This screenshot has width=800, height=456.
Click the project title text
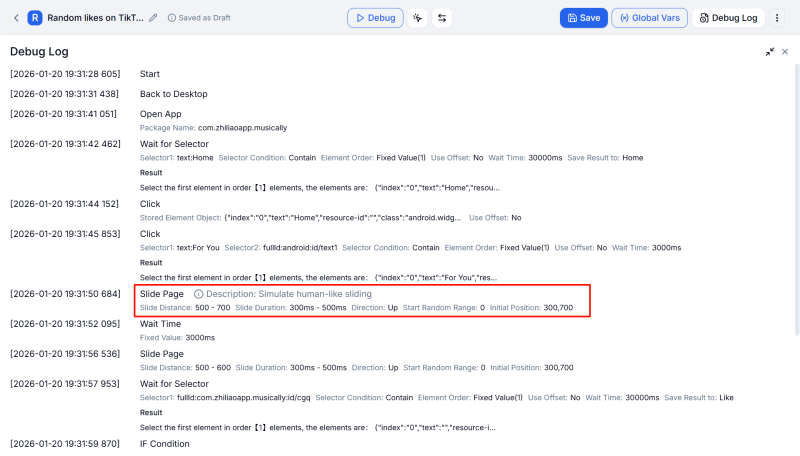95,18
